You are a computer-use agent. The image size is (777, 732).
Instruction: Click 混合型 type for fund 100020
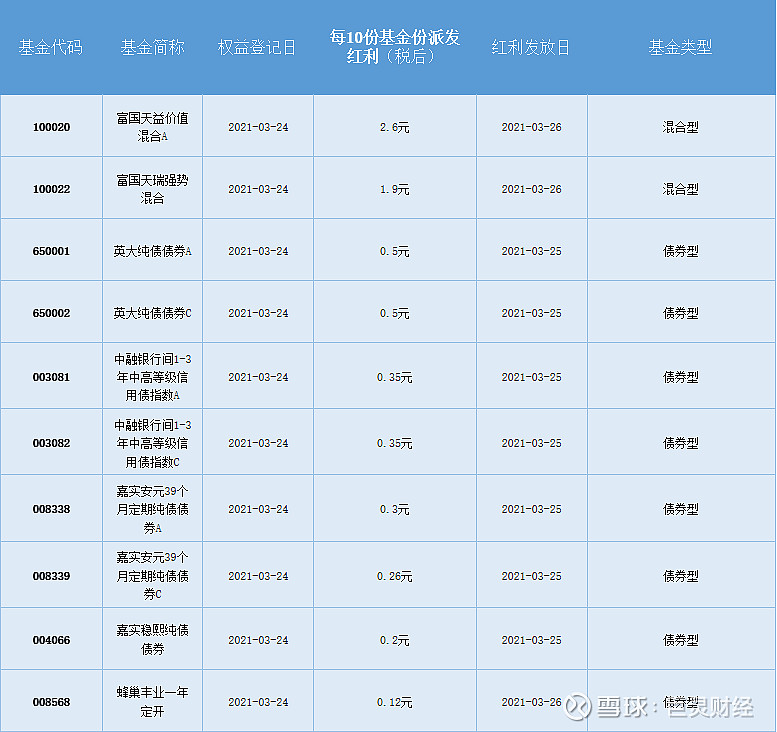click(680, 127)
